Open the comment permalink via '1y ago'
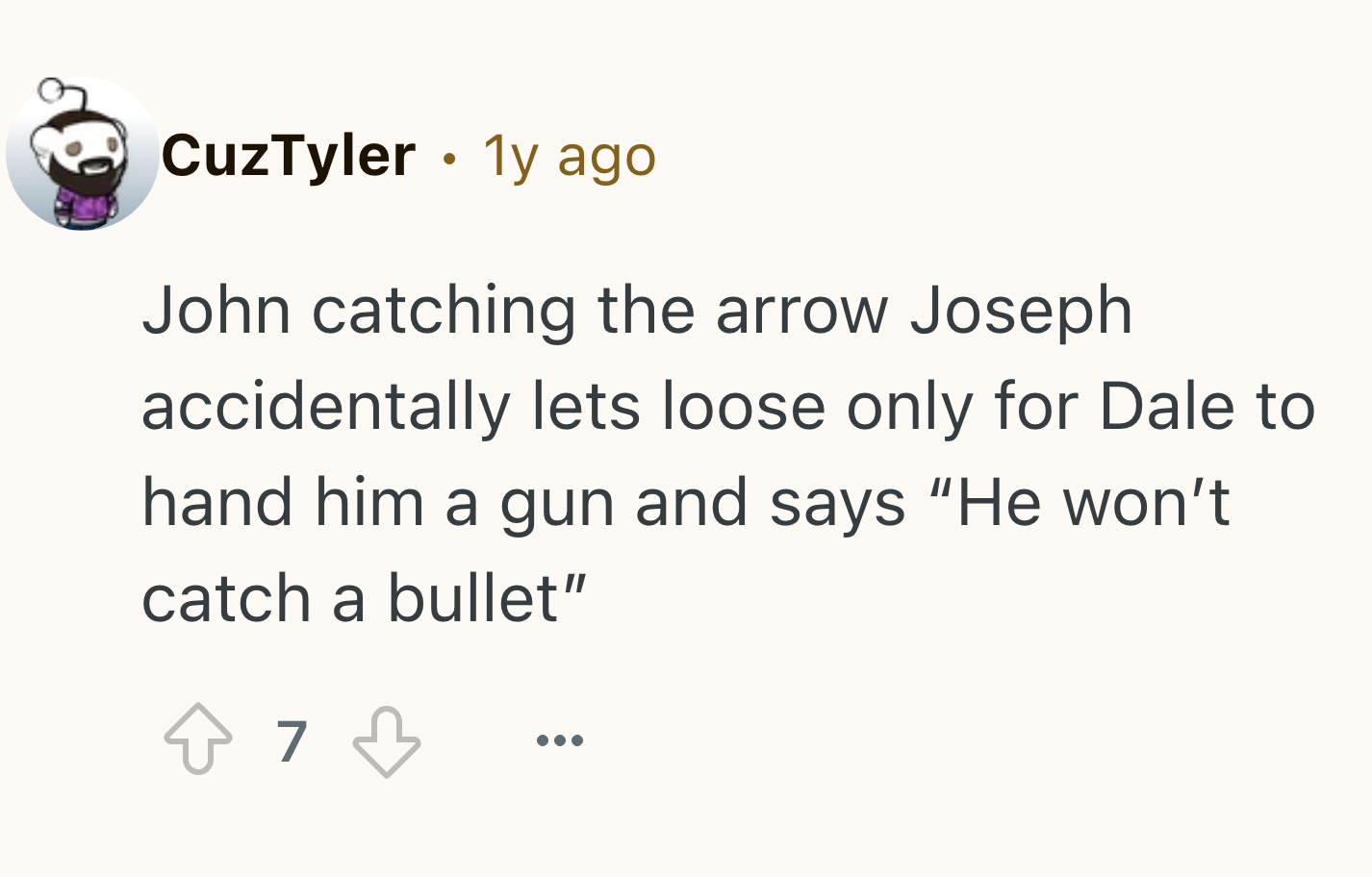Image resolution: width=1372 pixels, height=877 pixels. tap(570, 156)
